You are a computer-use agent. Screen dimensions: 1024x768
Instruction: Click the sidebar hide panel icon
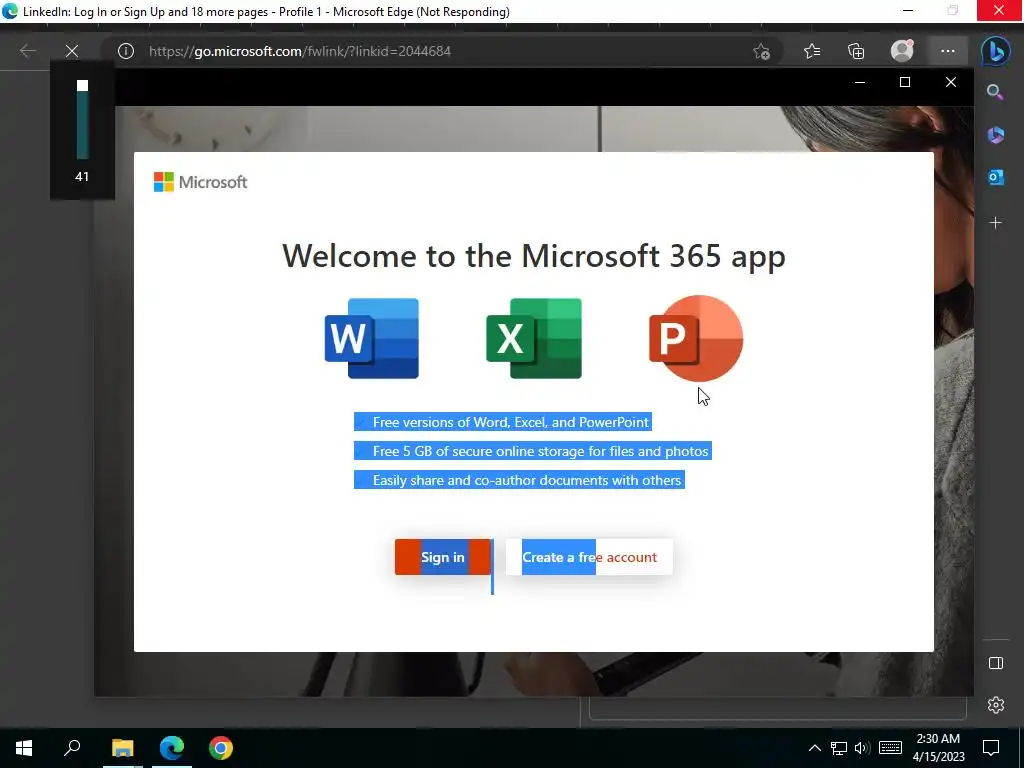point(996,664)
